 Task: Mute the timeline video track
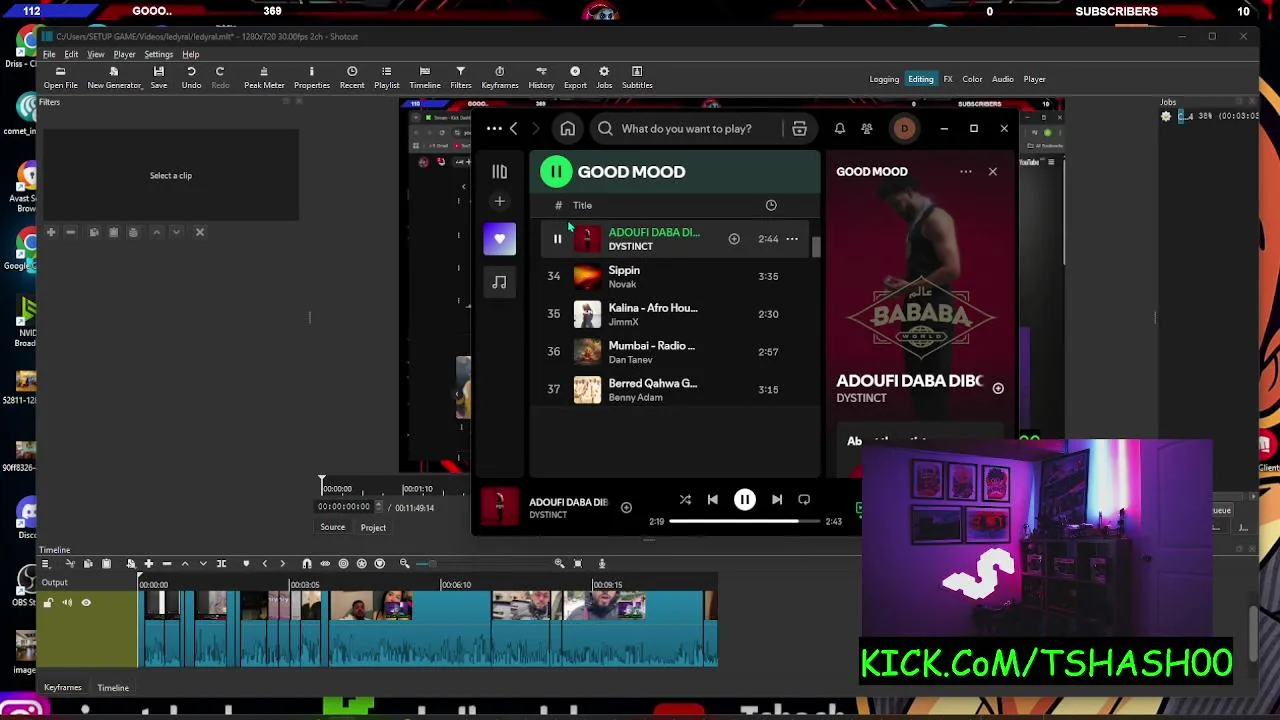tap(67, 602)
